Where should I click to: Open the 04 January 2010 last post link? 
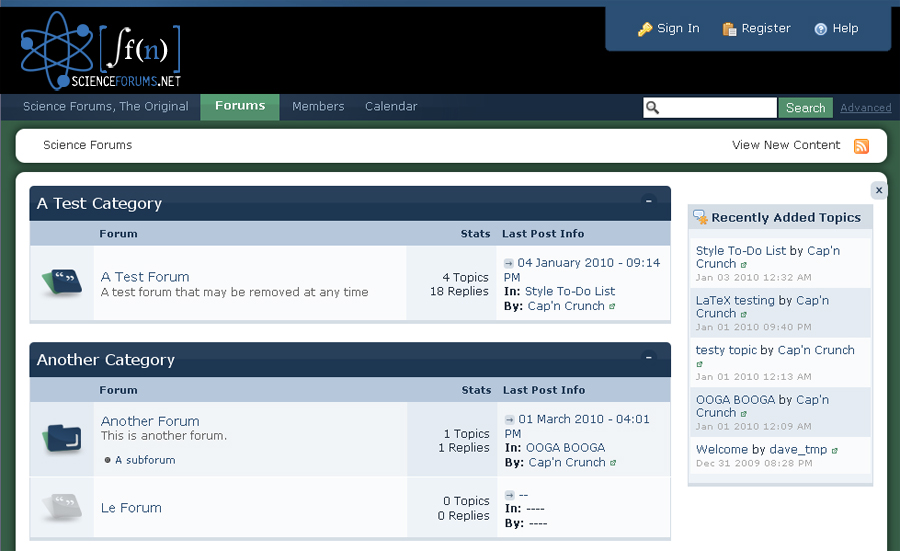[582, 270]
